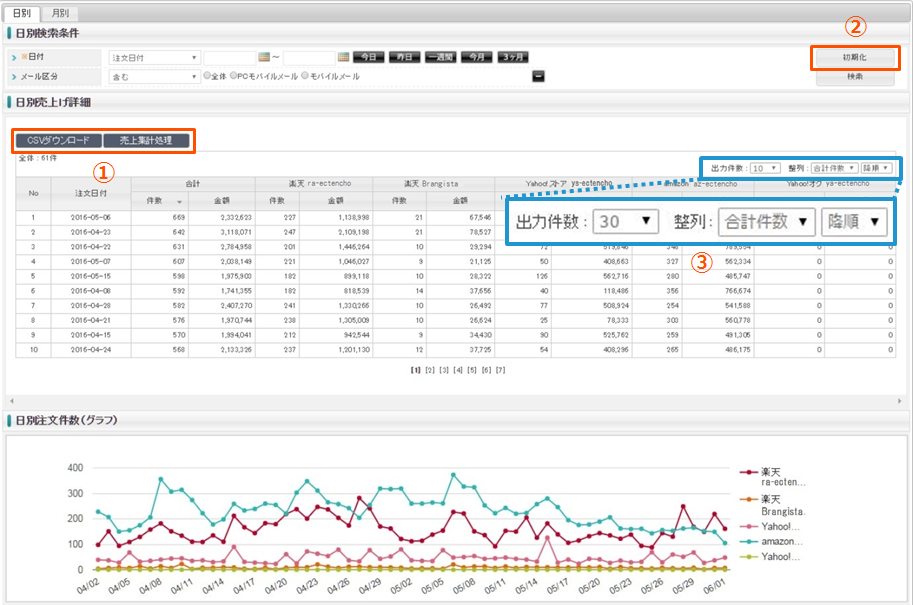Open the 降順 sort order dropdown

[876, 168]
